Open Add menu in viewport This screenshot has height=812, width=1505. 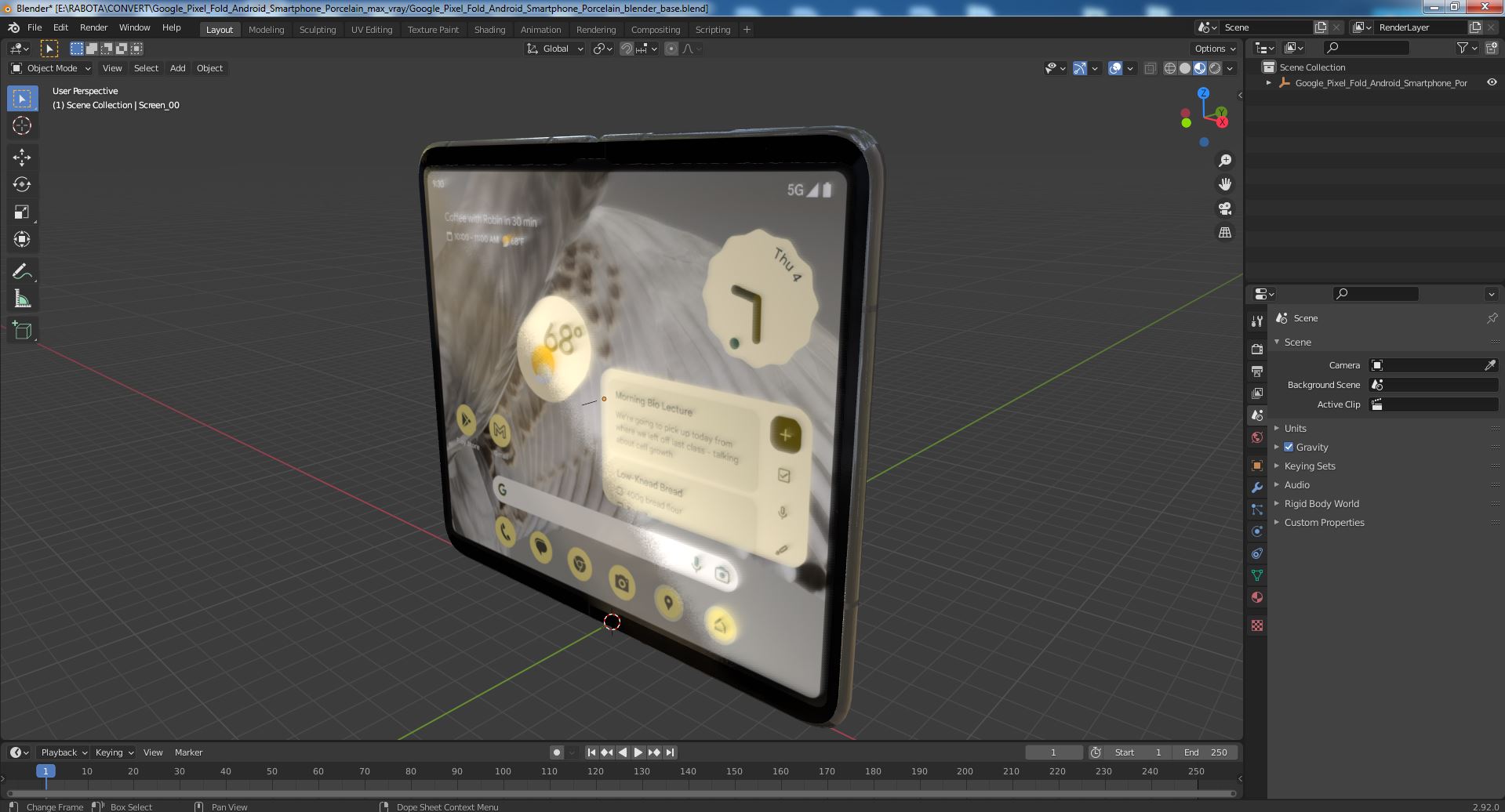tap(178, 68)
